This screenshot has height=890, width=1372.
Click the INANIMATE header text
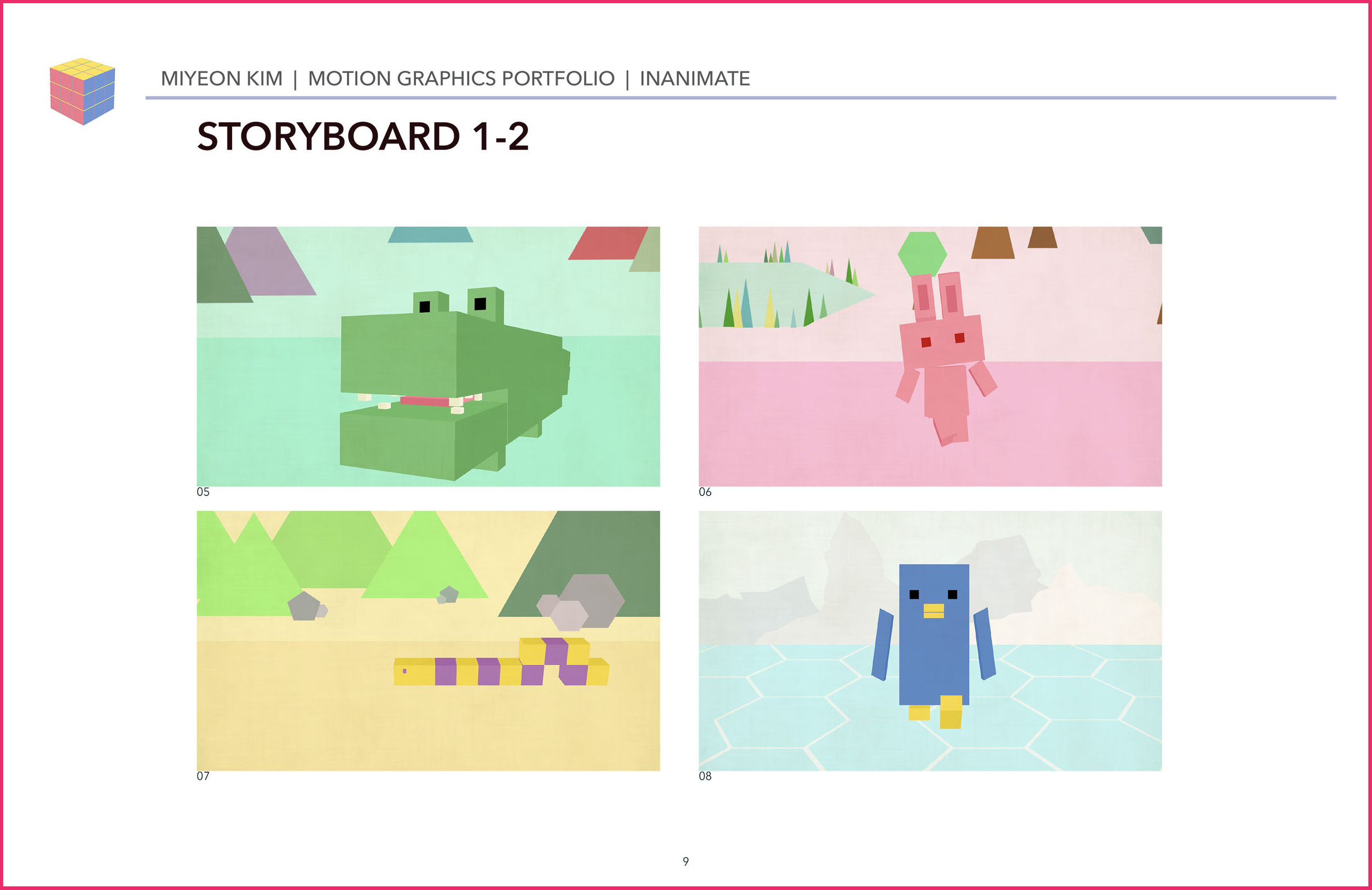click(x=695, y=78)
